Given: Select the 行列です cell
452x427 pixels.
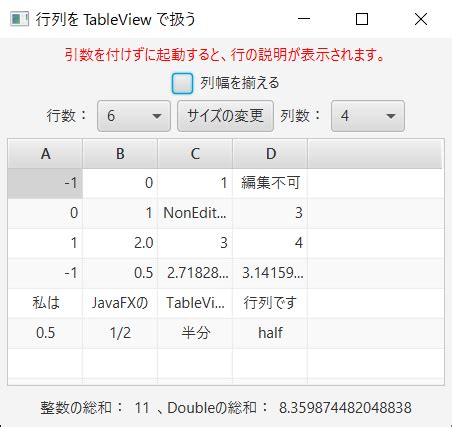Looking at the screenshot, I should coord(270,303).
